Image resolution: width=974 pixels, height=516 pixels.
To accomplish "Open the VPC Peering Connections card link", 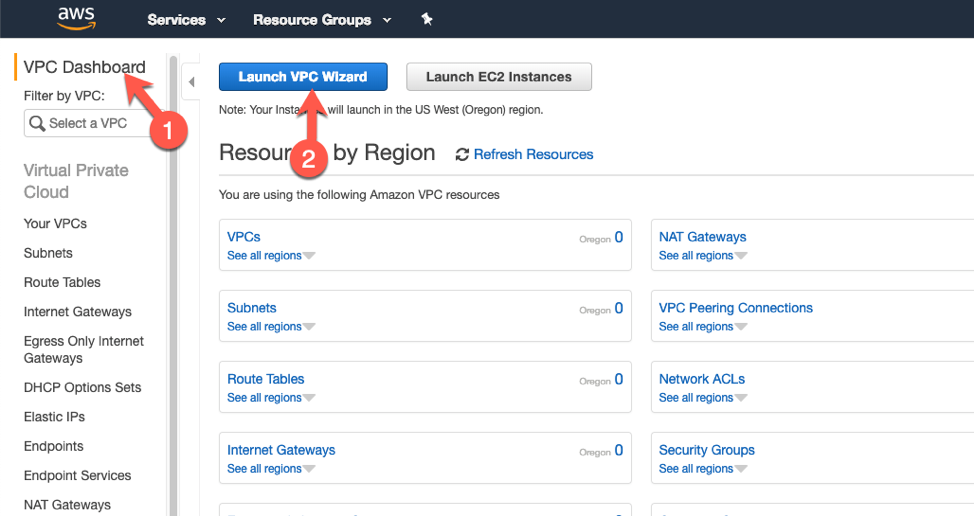I will (735, 308).
